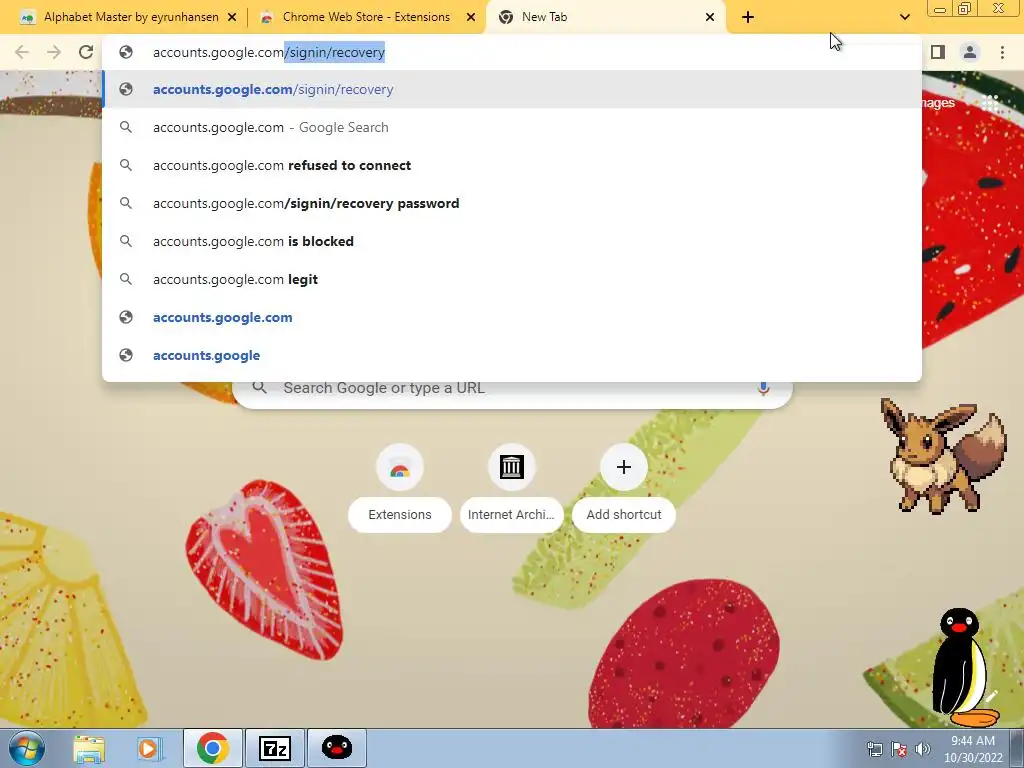The image size is (1024, 768).
Task: Click the Add shortcut label
Action: pos(624,515)
